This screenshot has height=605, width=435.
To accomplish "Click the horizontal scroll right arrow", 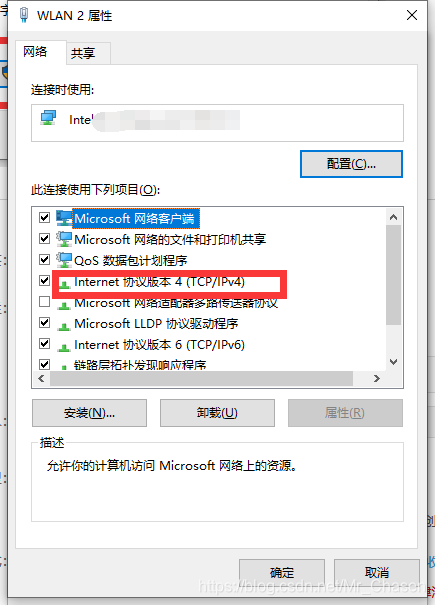I will [377, 379].
